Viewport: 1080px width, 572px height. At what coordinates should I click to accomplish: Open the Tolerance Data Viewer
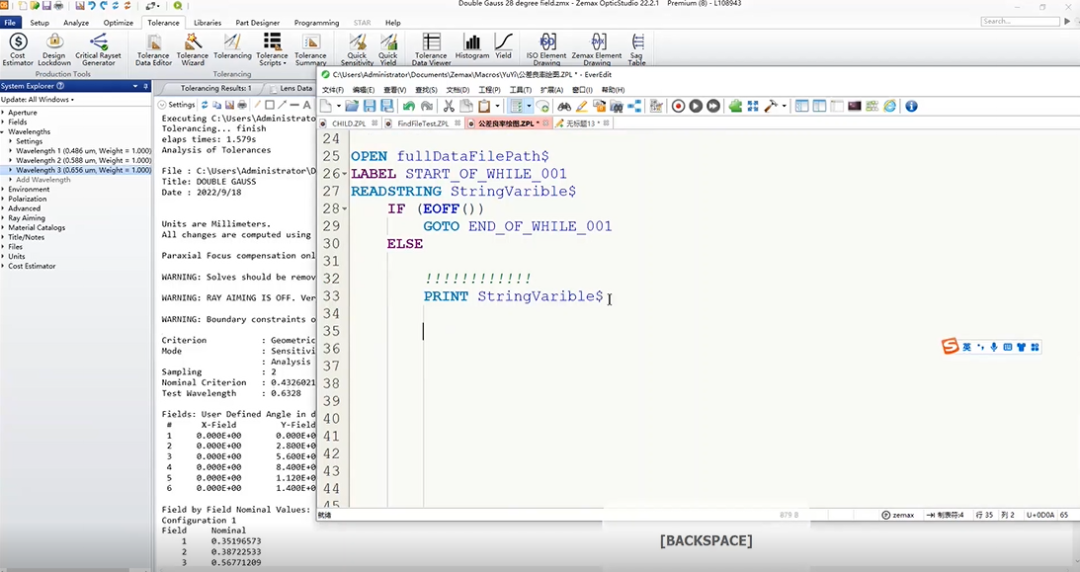pyautogui.click(x=431, y=50)
